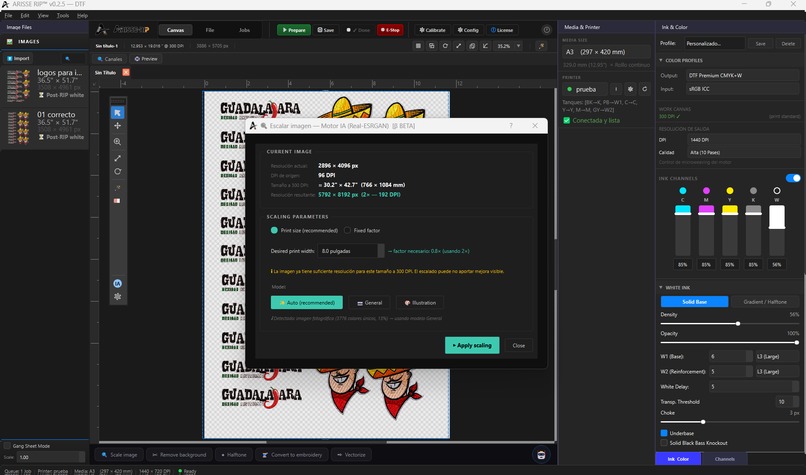This screenshot has width=806, height=475.
Task: Click the diagonal resize icon in top toolbar
Action: [459, 46]
